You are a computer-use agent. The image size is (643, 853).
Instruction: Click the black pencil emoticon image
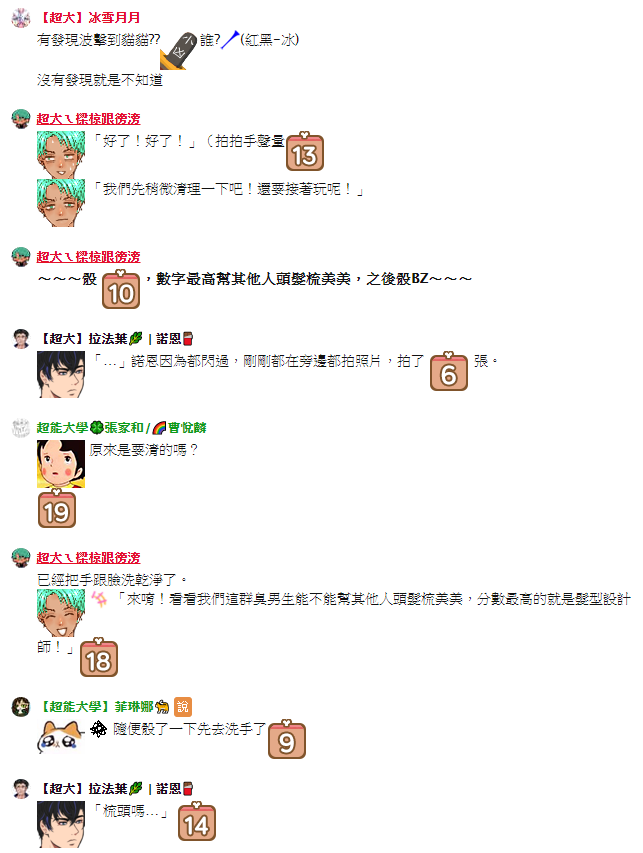pos(178,50)
